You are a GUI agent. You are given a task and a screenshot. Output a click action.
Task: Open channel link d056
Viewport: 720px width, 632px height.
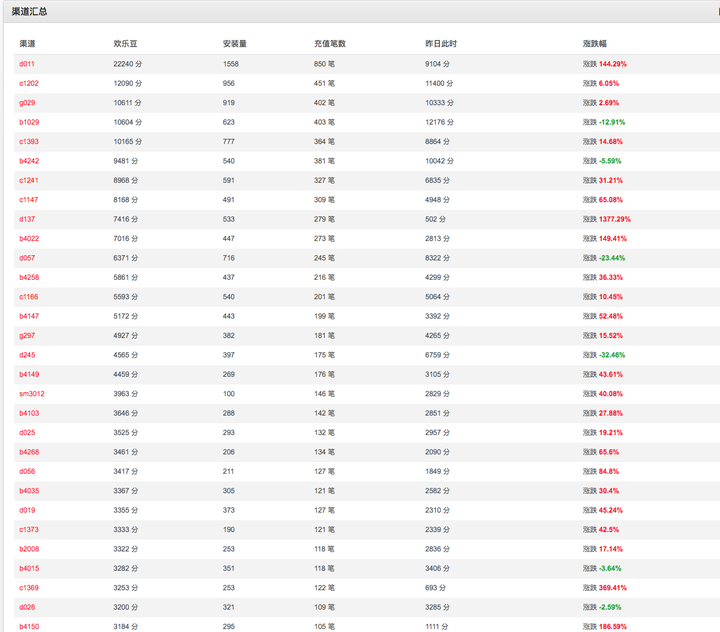click(x=27, y=471)
